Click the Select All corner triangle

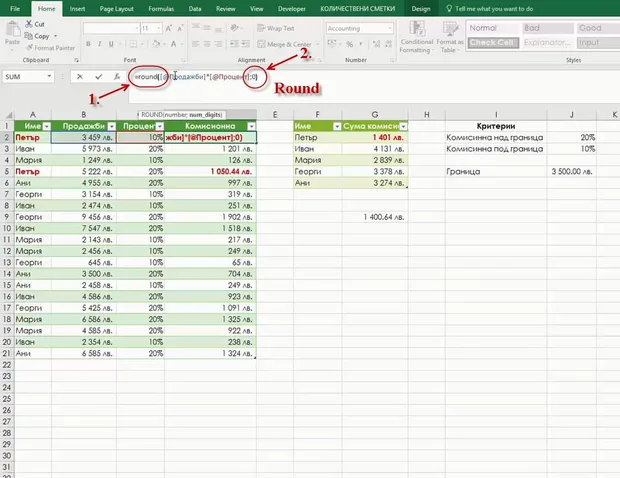(8, 115)
